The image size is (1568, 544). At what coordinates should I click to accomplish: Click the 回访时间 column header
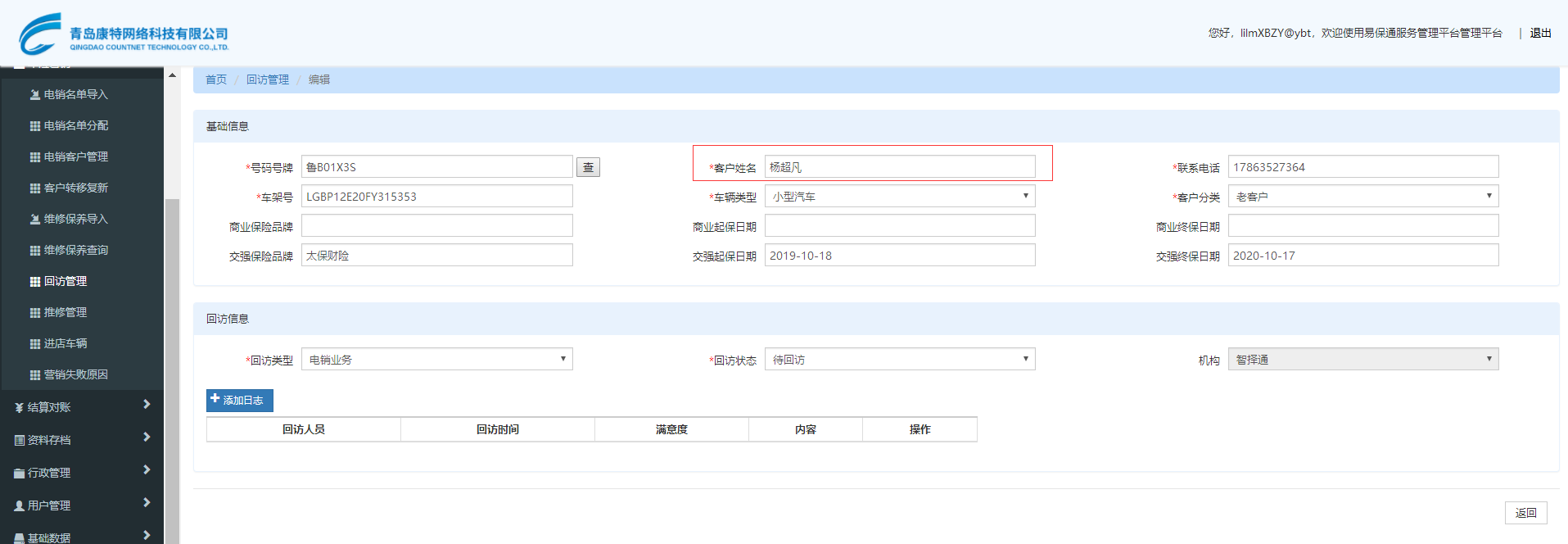click(x=498, y=429)
